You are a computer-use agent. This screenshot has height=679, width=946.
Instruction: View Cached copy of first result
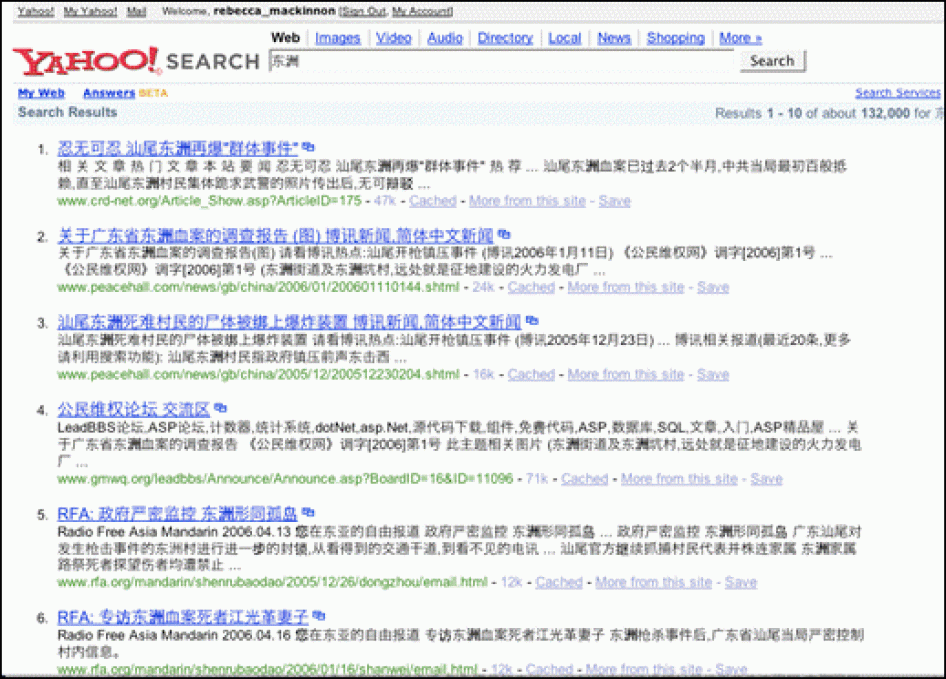(x=432, y=201)
